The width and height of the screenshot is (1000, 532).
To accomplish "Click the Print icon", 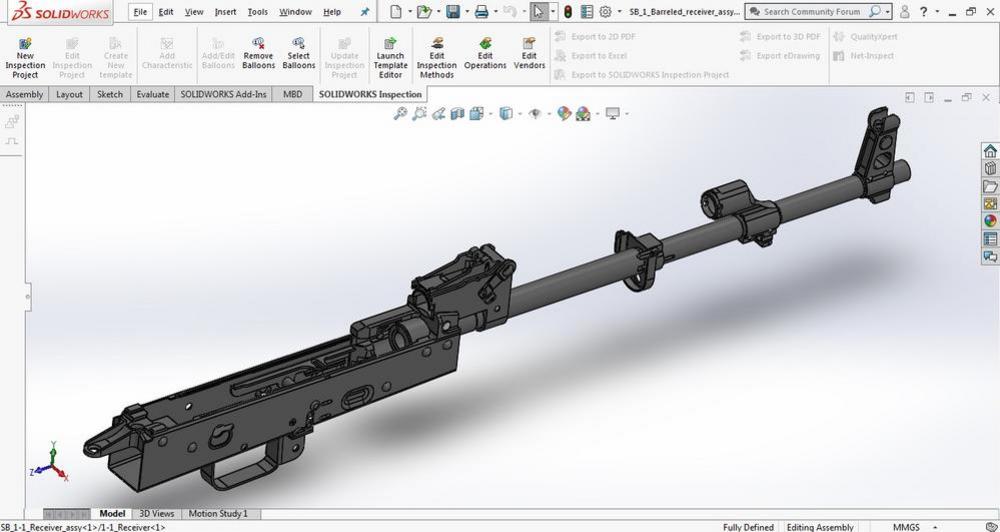I will point(482,11).
